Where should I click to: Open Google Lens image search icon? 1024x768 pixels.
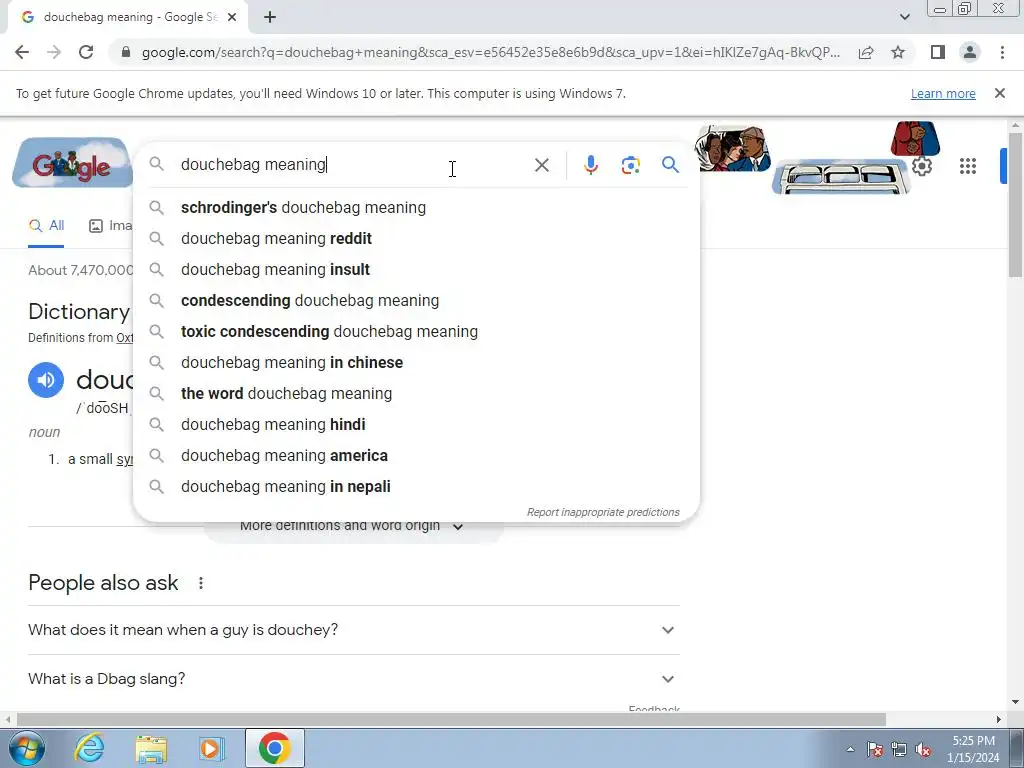click(630, 165)
